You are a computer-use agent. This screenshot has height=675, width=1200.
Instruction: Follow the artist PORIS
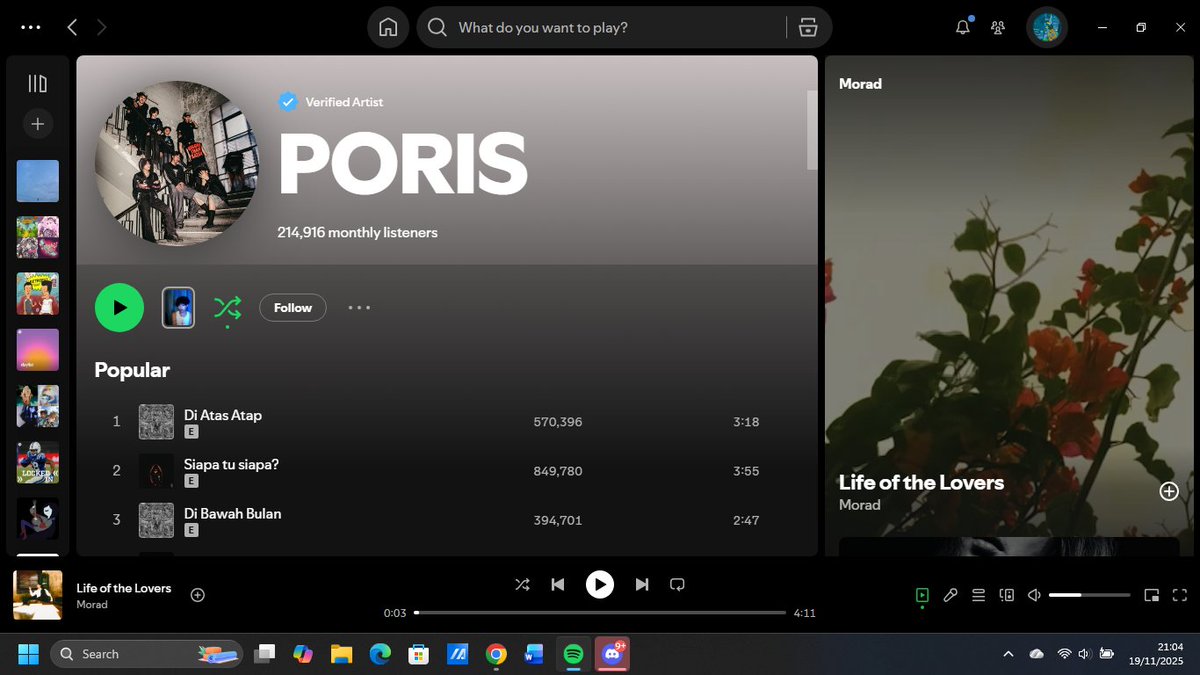click(293, 307)
